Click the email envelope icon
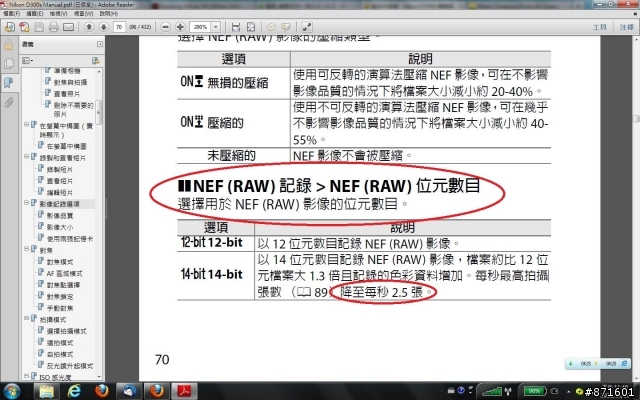 coord(69,27)
